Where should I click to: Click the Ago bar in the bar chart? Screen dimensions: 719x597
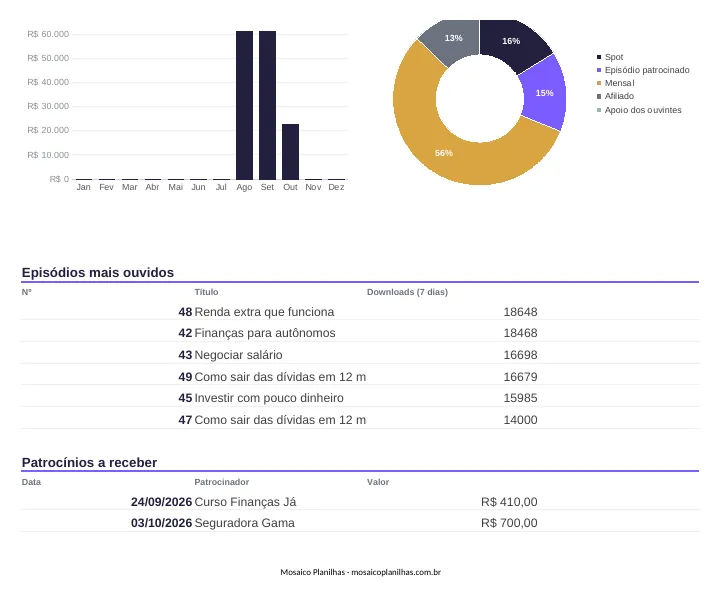244,105
